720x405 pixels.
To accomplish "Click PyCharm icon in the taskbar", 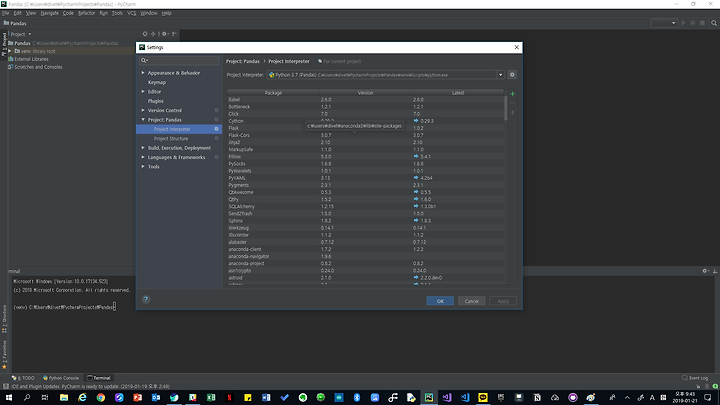I will coord(428,398).
